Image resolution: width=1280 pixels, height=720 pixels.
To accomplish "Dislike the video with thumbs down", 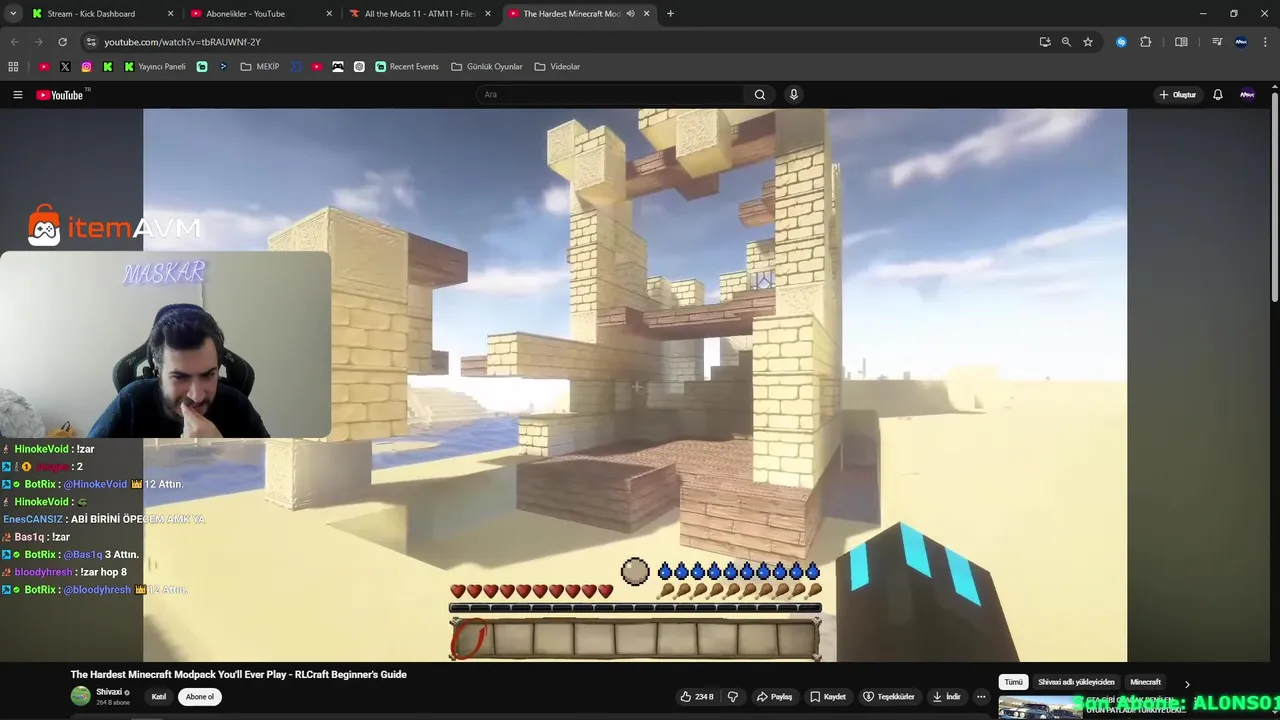I will tap(733, 697).
